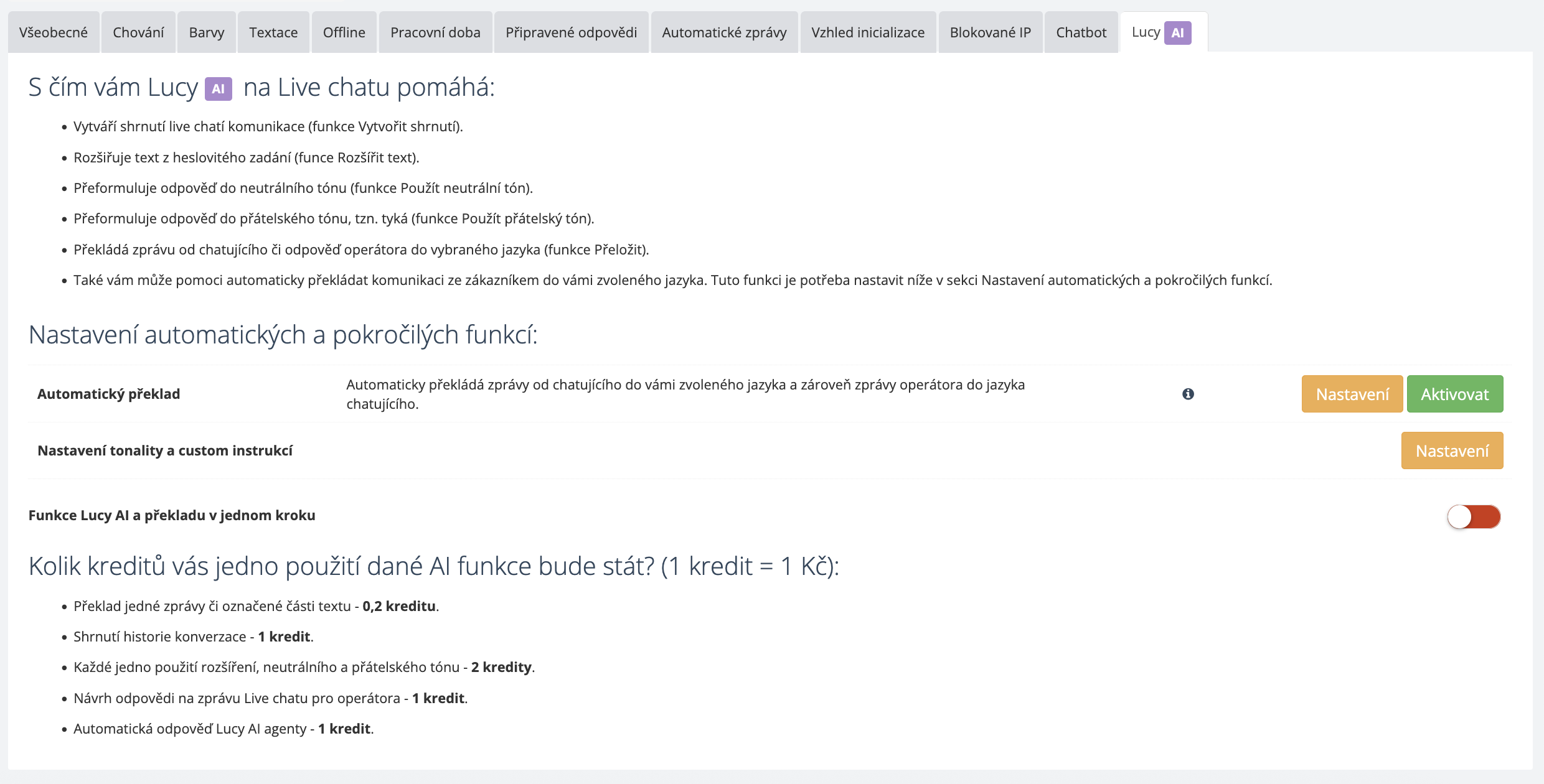
Task: Click the Automatický překlad row label
Action: click(109, 394)
